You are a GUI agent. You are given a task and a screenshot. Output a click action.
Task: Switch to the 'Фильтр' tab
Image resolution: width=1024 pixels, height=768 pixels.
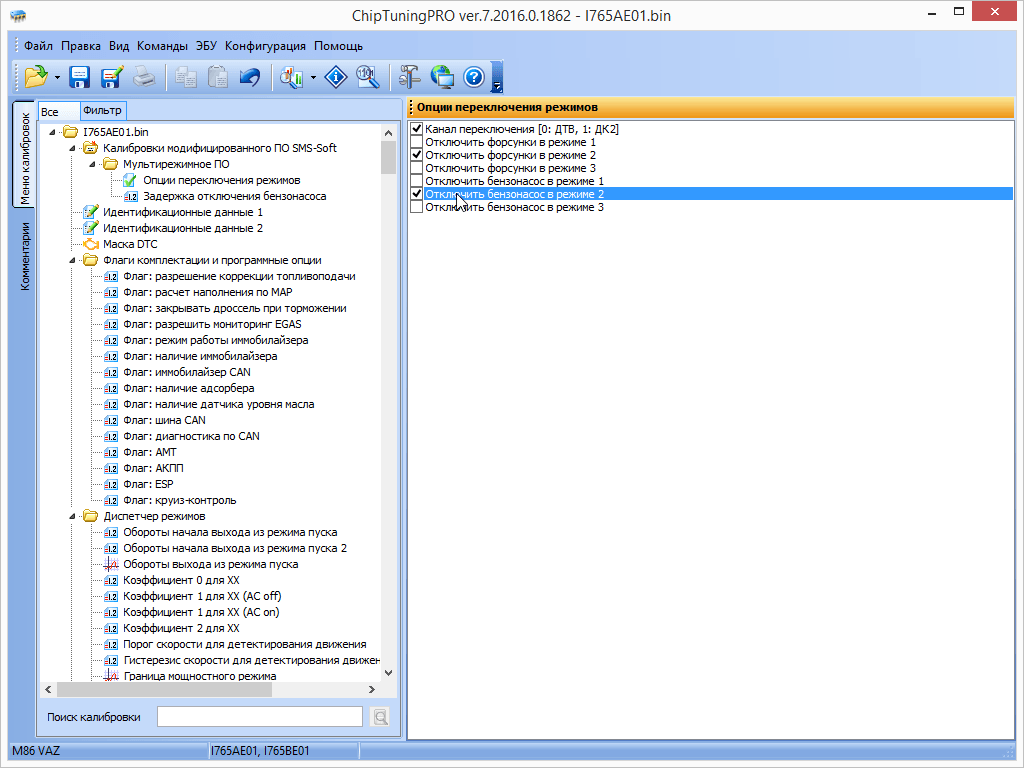click(x=102, y=110)
